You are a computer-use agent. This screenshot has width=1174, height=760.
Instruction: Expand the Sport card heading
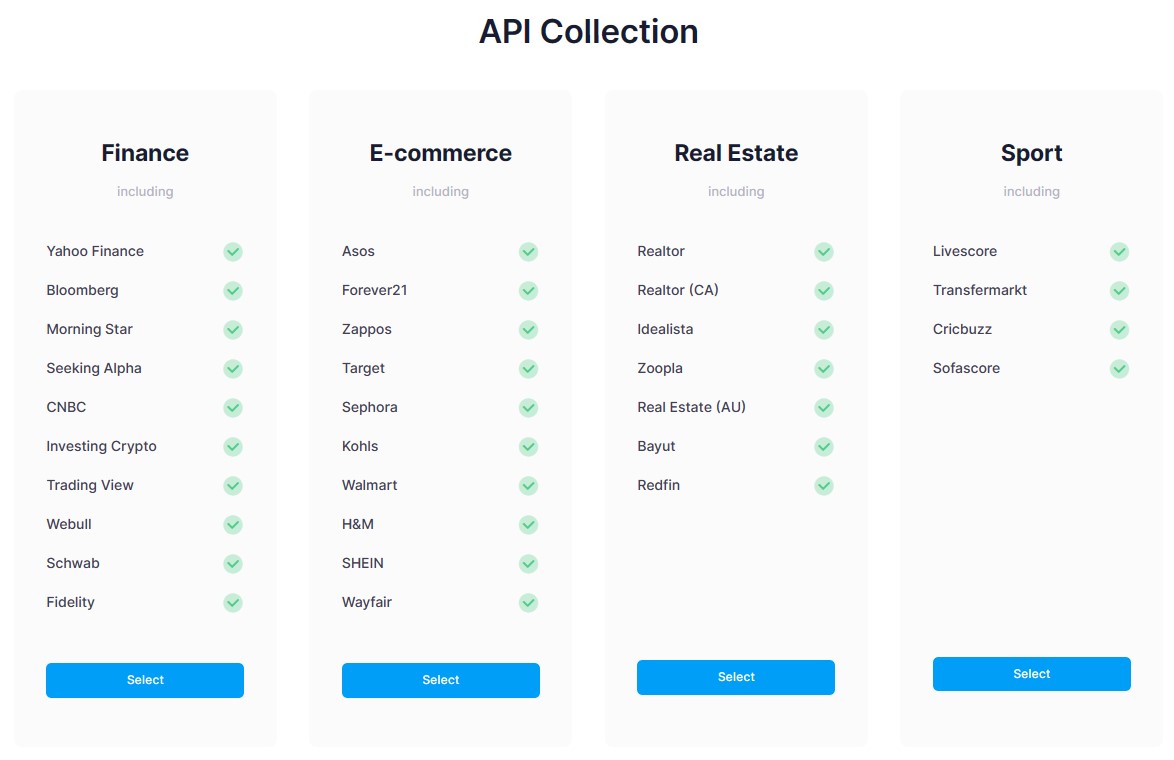pyautogui.click(x=1031, y=153)
